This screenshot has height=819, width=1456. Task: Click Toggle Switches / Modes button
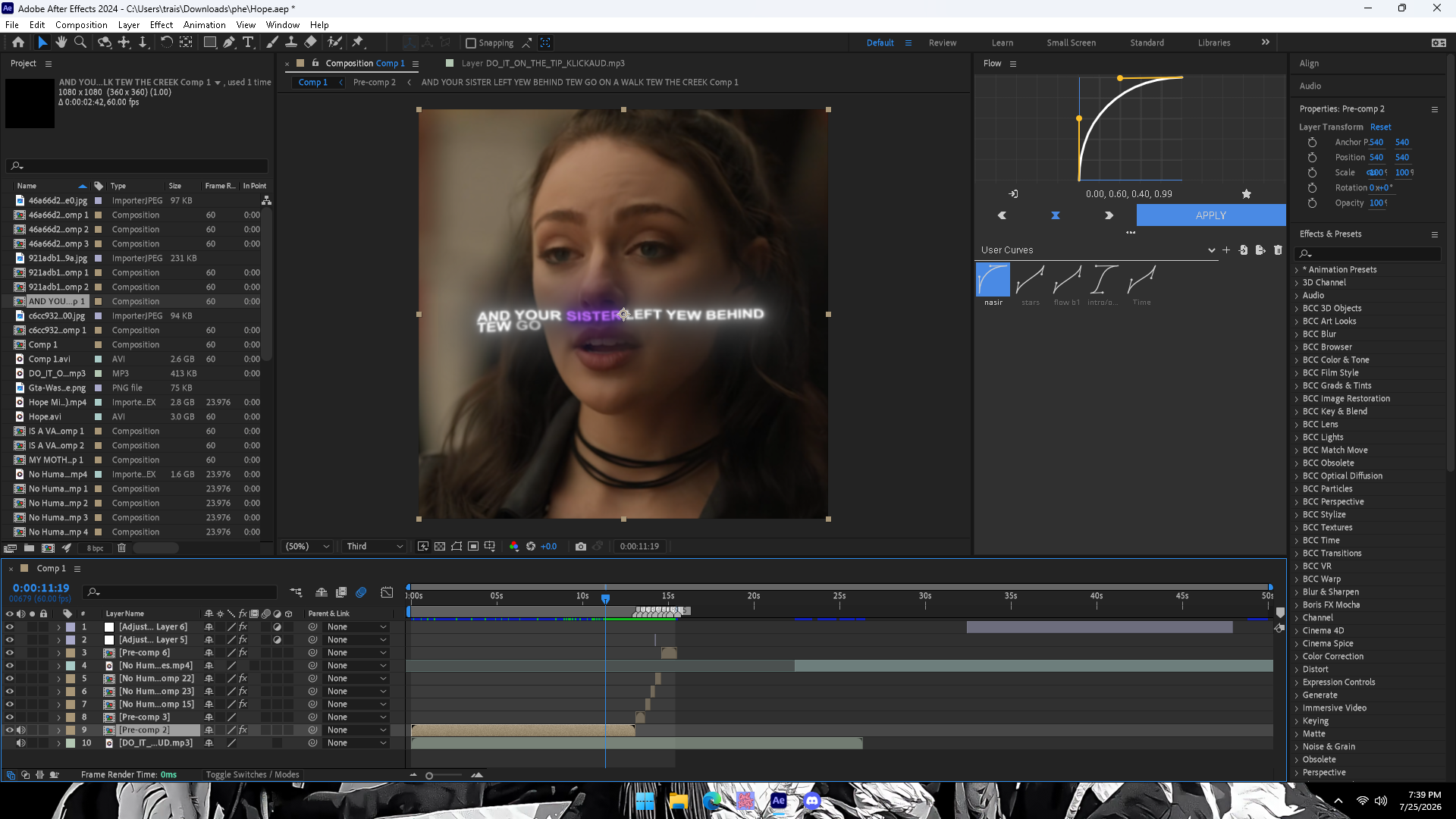pos(253,774)
